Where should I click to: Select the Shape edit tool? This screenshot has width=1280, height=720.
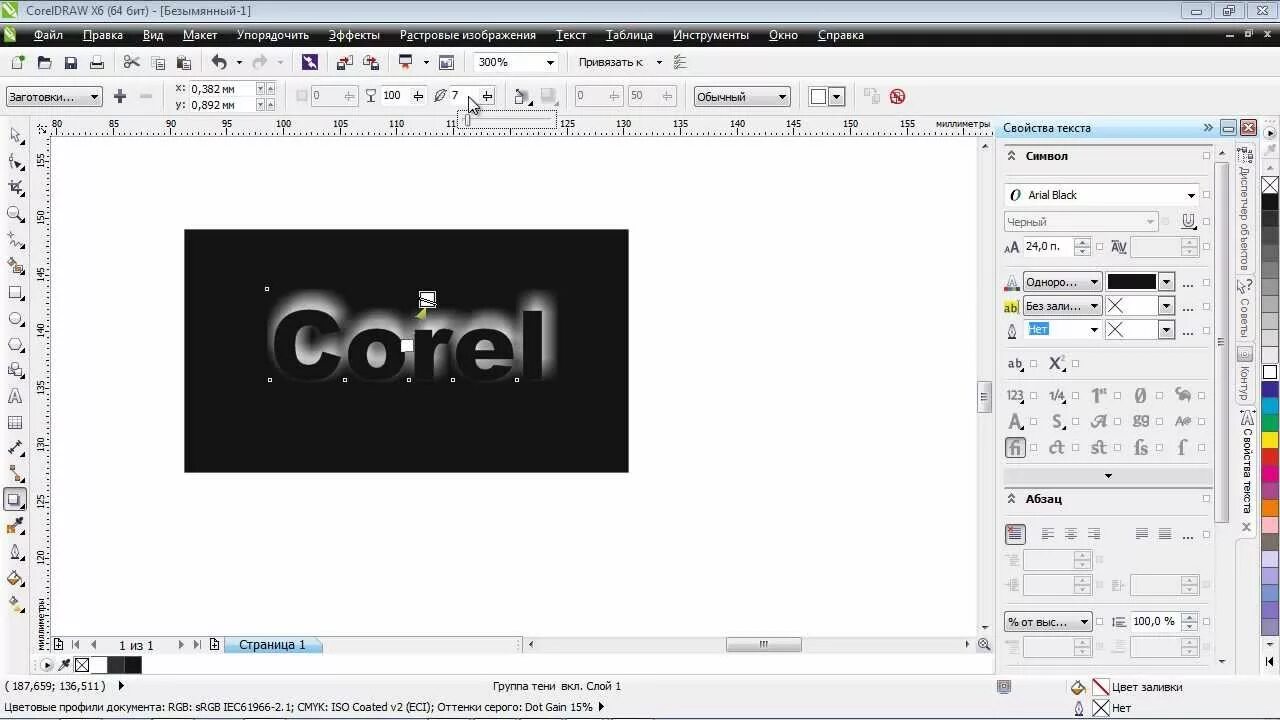15,161
